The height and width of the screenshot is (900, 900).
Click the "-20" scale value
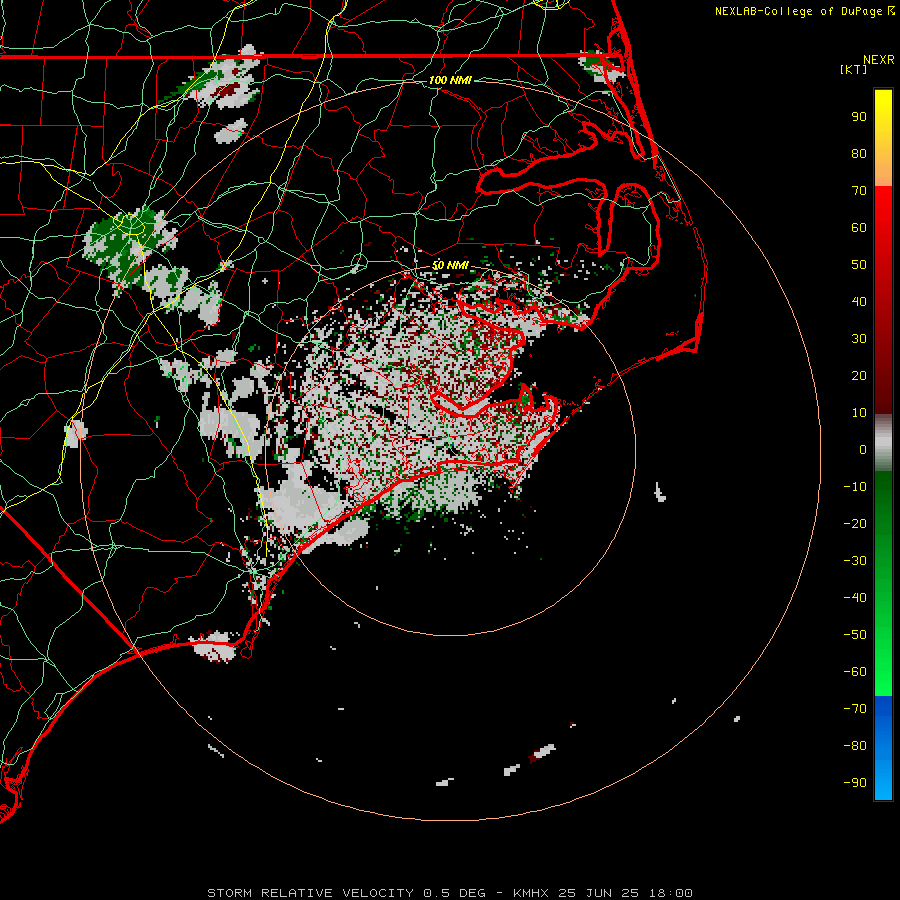point(855,524)
